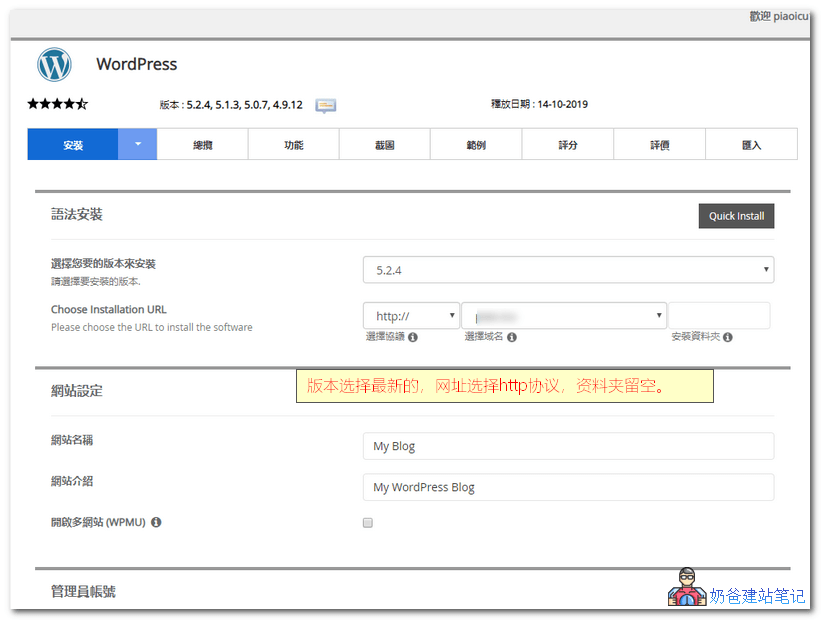This screenshot has width=821, height=620.
Task: Open the version selection dropdown showing 5.2.4
Action: [x=568, y=269]
